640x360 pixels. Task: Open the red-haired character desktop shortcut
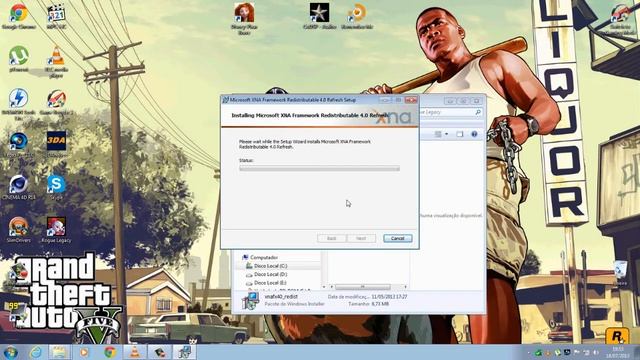click(244, 18)
